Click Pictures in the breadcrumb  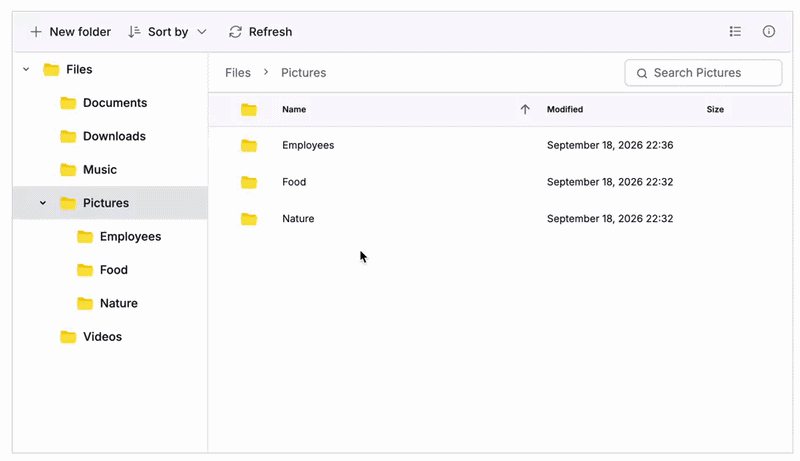coord(304,73)
